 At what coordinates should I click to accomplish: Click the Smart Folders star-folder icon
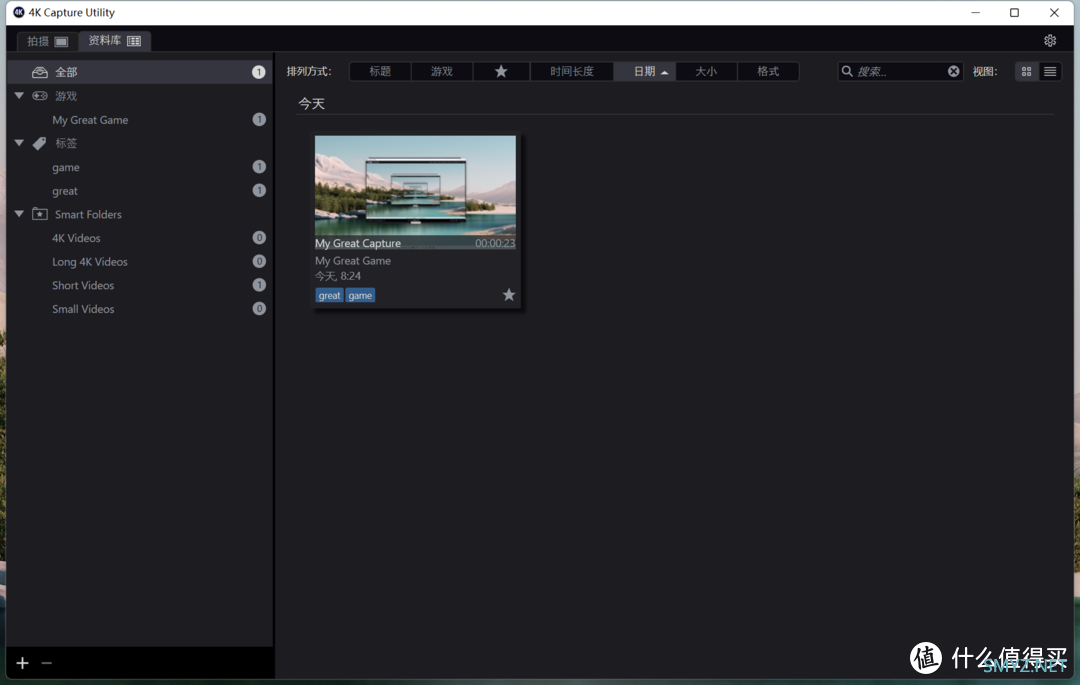click(40, 214)
